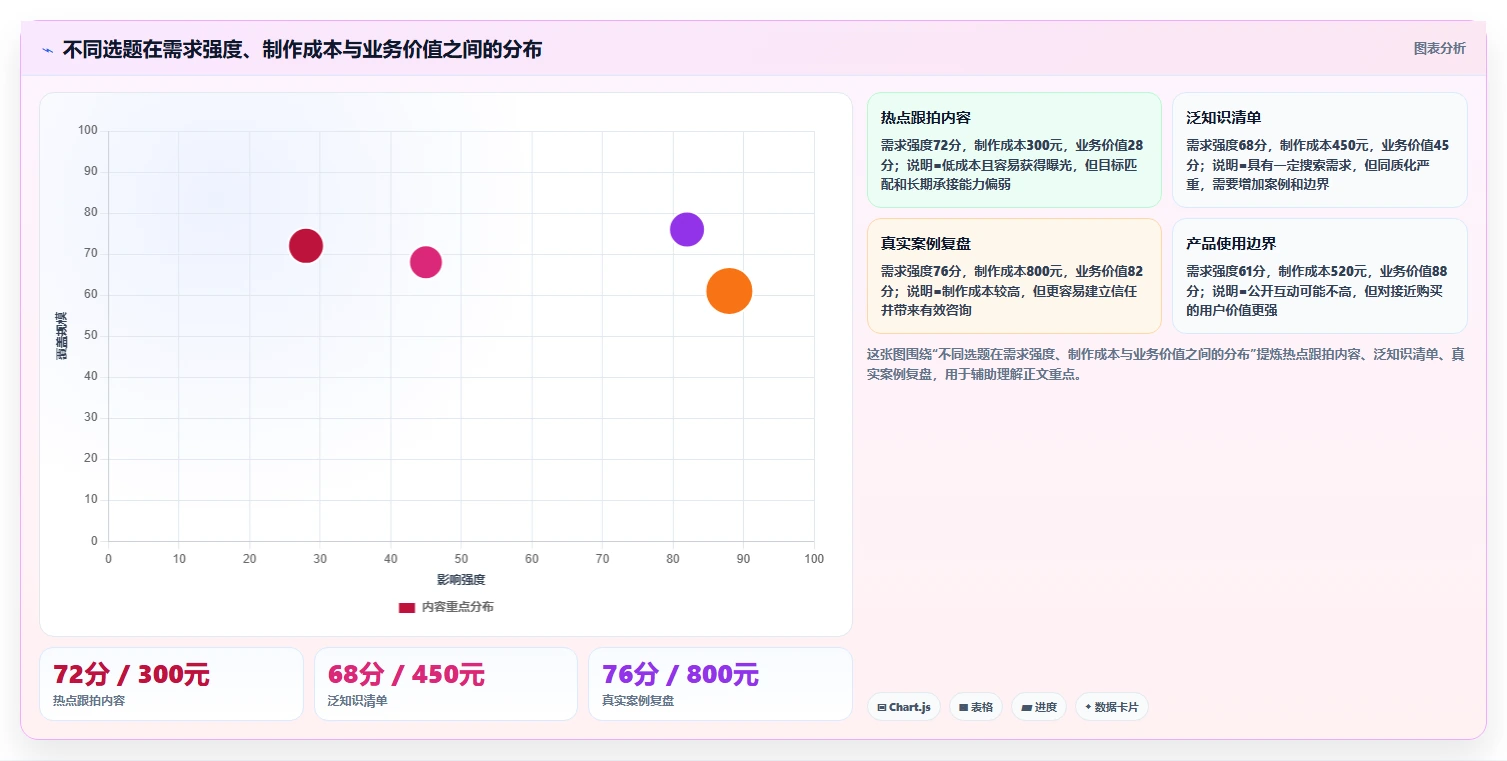
Task: Open the 泛知识清单 info card
Action: point(1319,150)
